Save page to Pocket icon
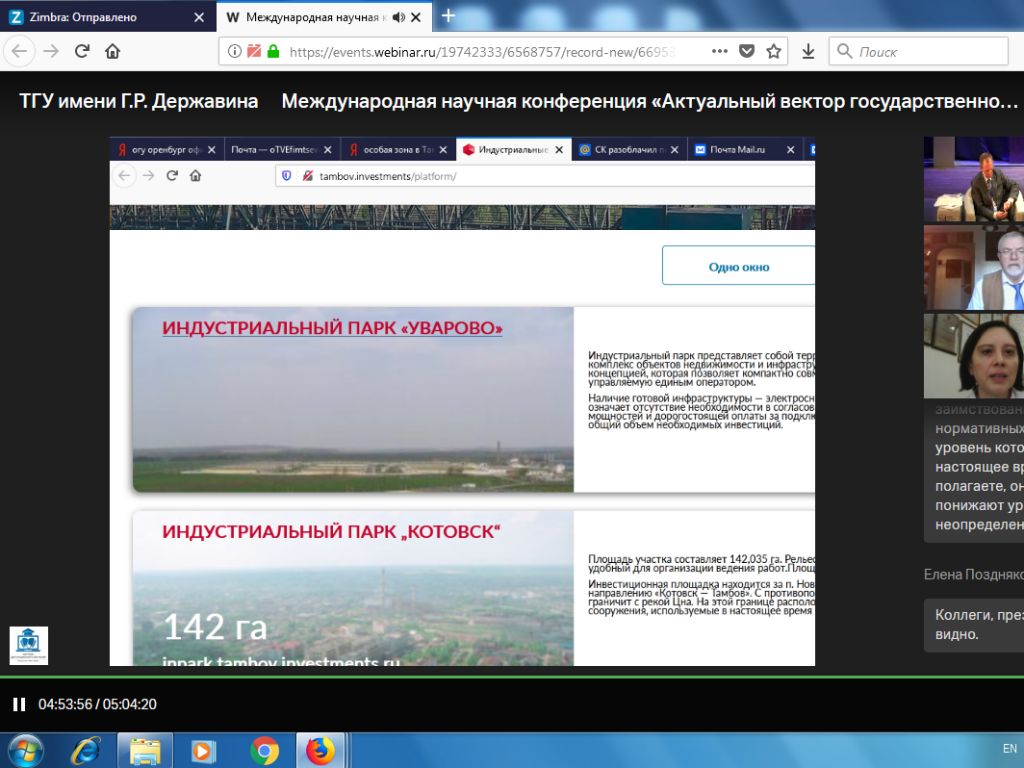 746,51
